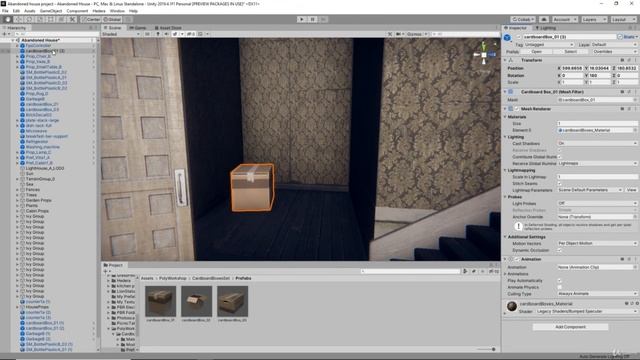
Task: Click the Transform component help icon
Action: click(x=622, y=60)
